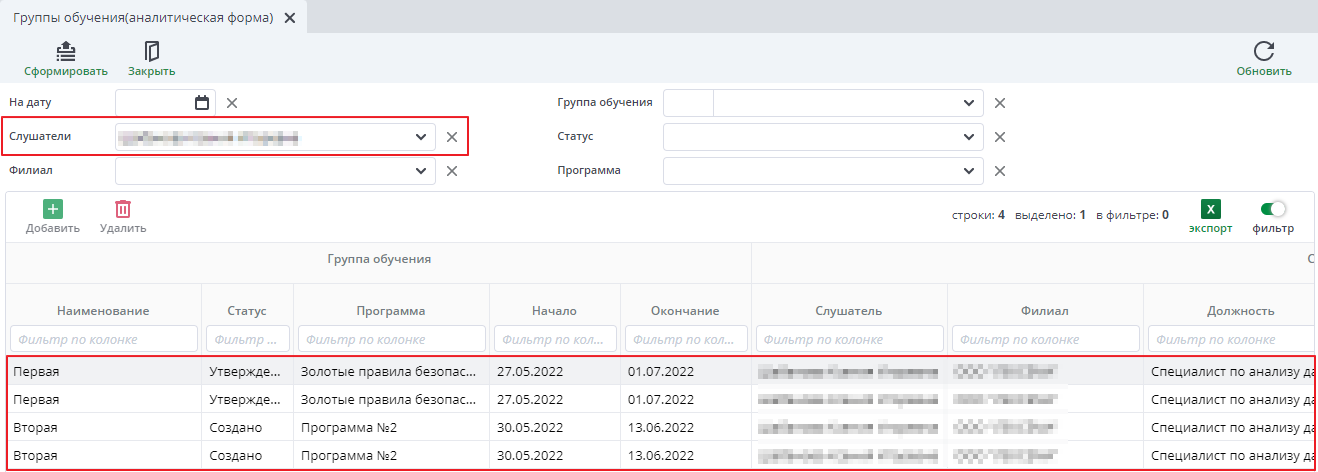Sort by Наименование column header
Screen dimensions: 1318x472
coord(103,311)
